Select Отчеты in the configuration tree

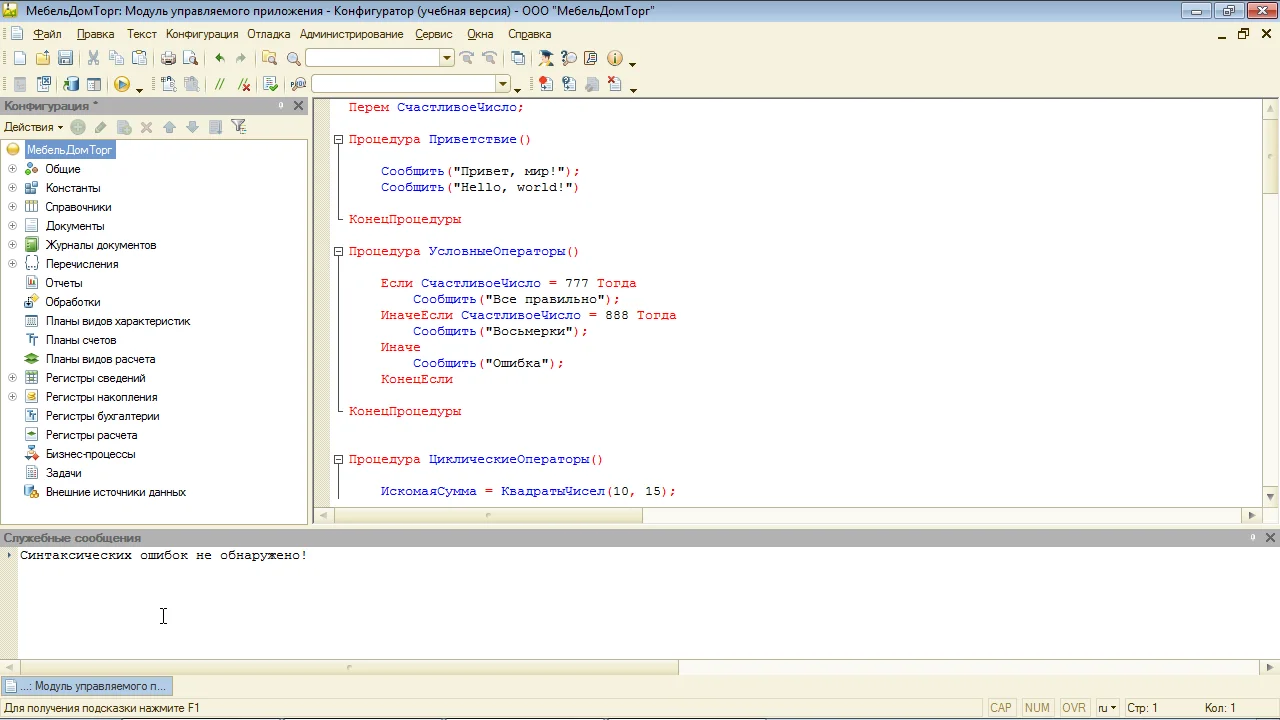click(x=64, y=283)
